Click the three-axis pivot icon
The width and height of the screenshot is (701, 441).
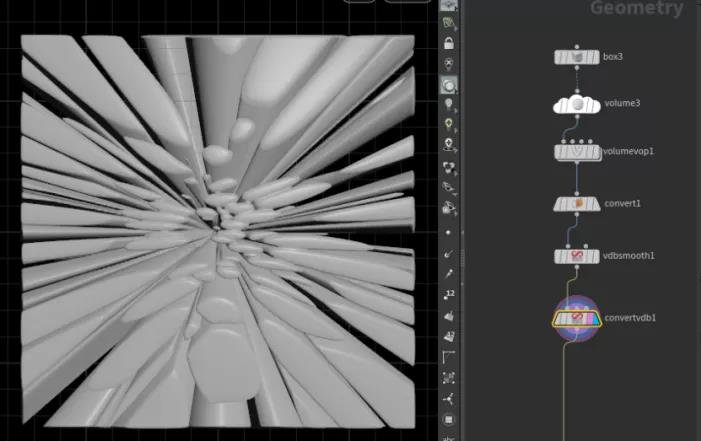448,399
